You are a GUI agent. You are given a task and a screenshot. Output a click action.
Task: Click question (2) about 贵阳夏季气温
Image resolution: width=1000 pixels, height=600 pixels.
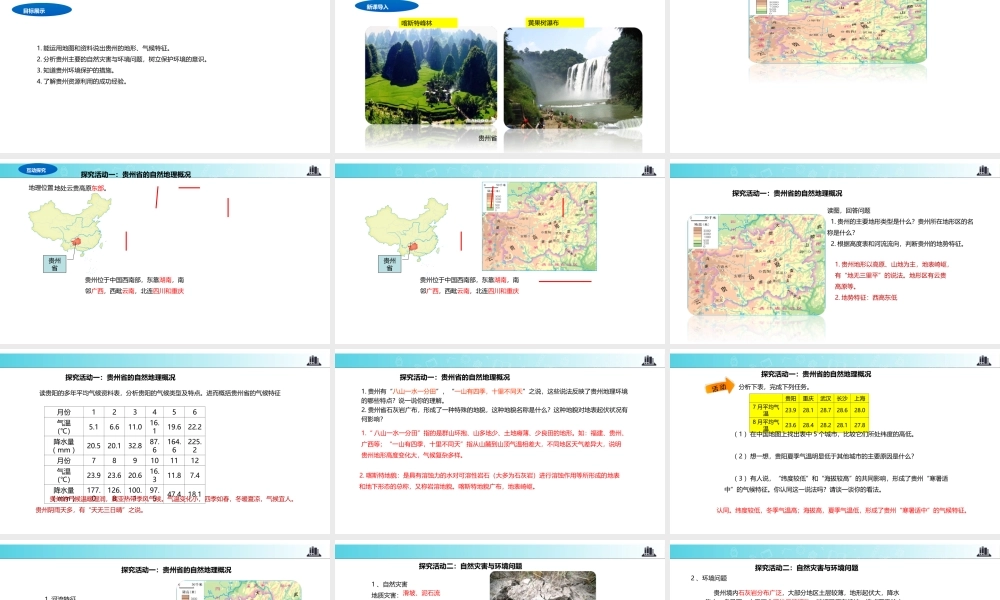coord(824,456)
